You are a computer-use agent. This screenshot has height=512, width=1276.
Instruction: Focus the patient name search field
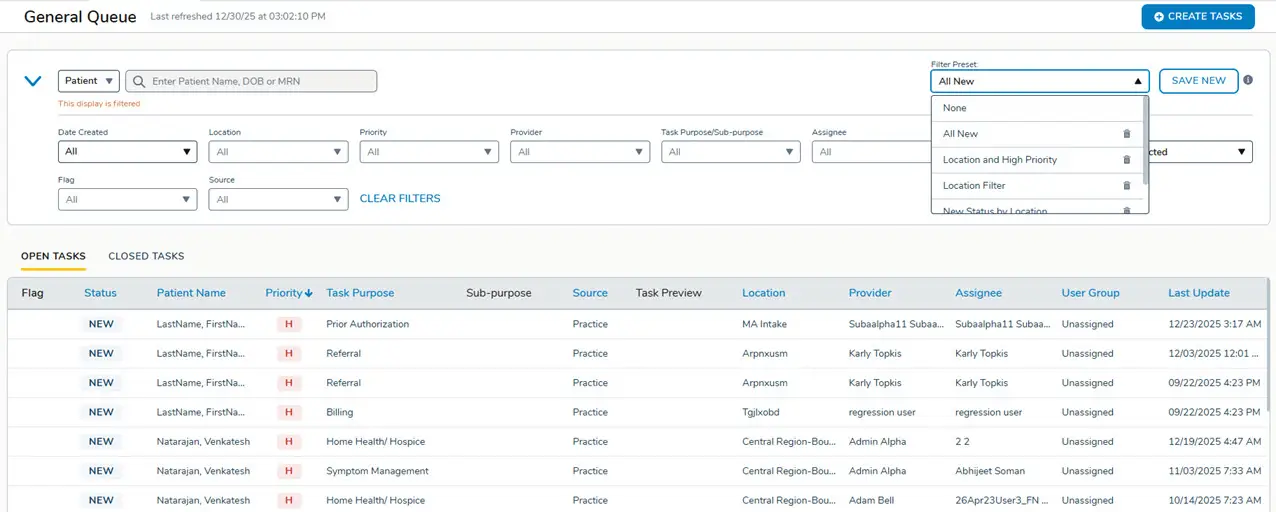(x=260, y=81)
